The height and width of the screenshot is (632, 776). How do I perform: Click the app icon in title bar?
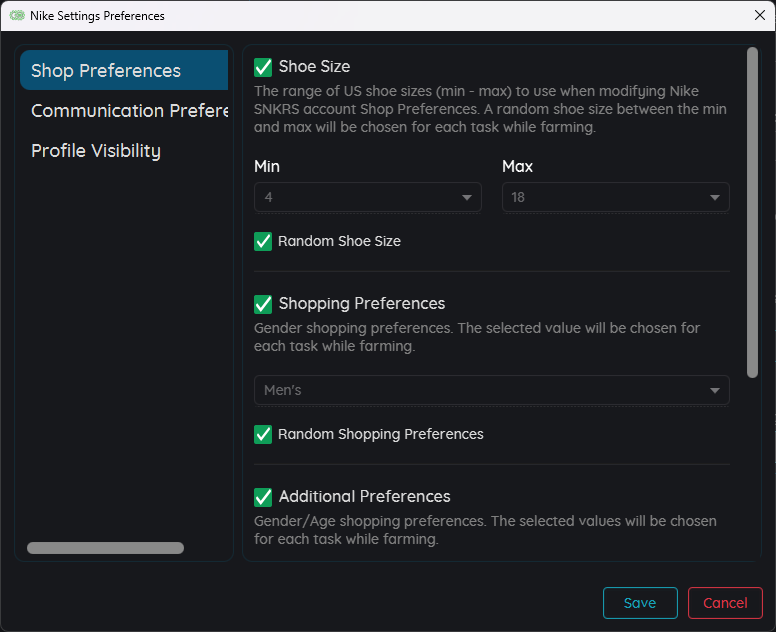tap(16, 16)
